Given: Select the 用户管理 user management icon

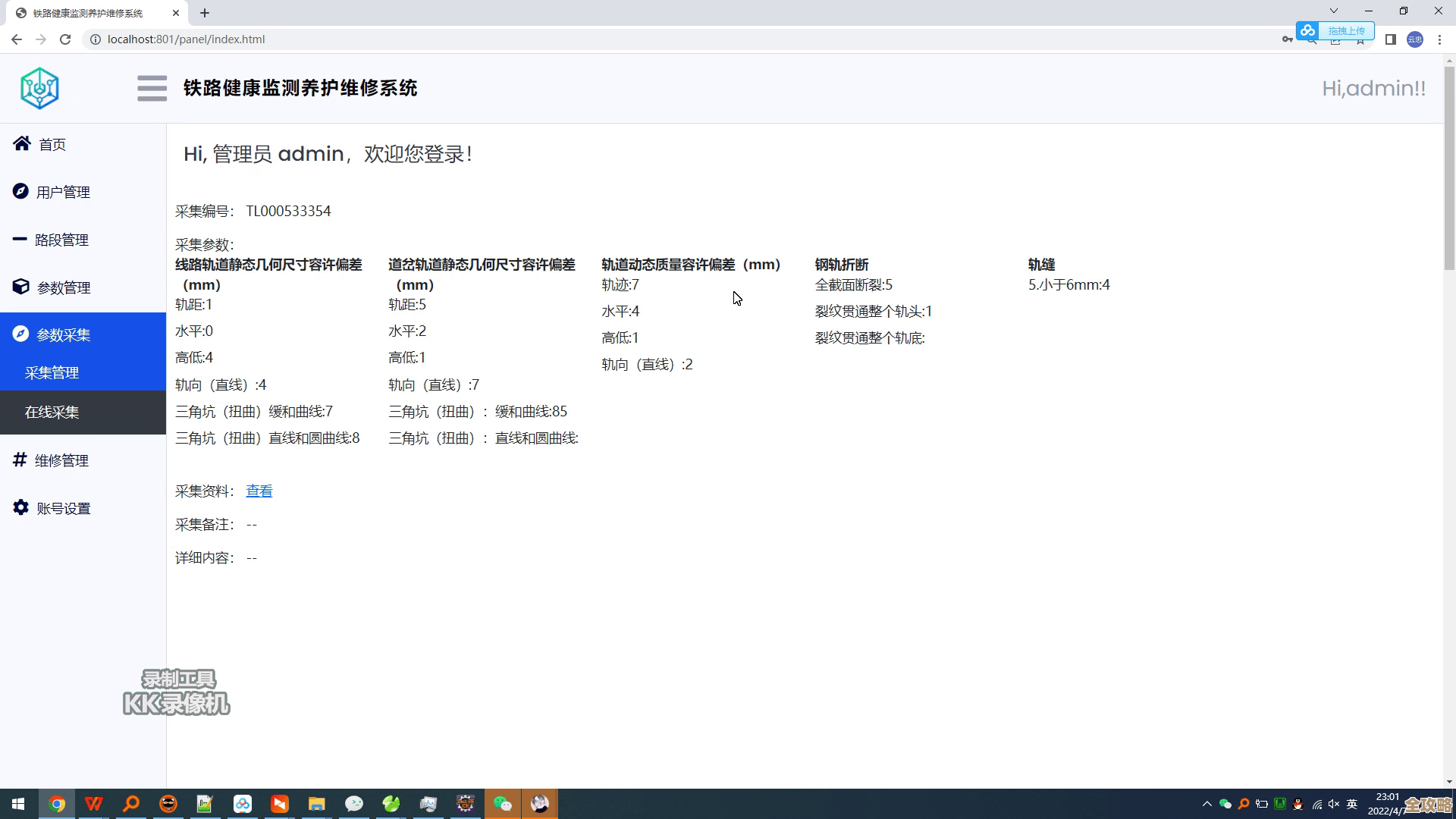Looking at the screenshot, I should [20, 192].
